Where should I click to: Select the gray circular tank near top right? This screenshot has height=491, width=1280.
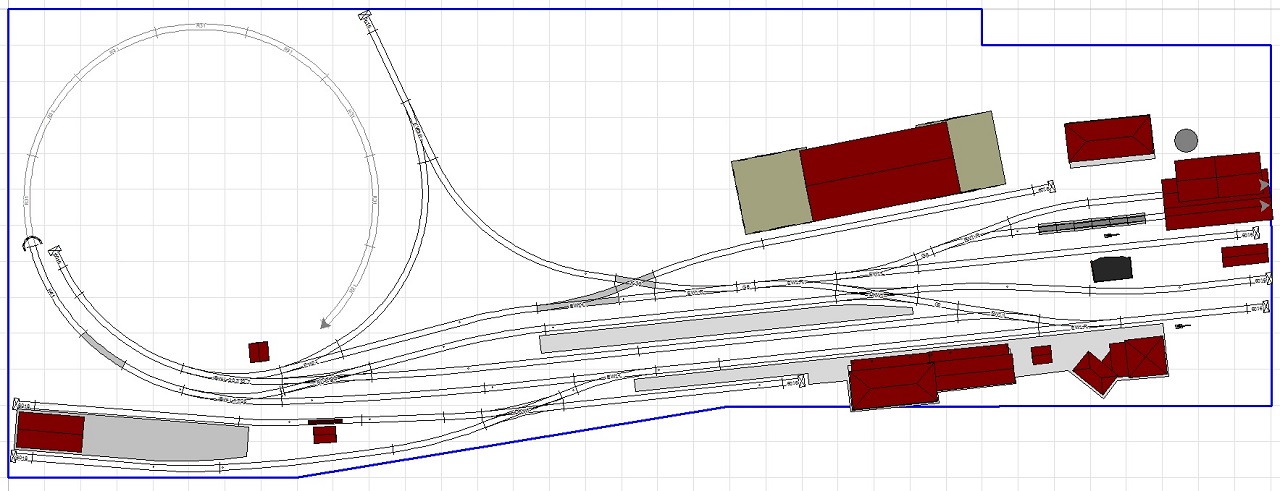point(1186,140)
